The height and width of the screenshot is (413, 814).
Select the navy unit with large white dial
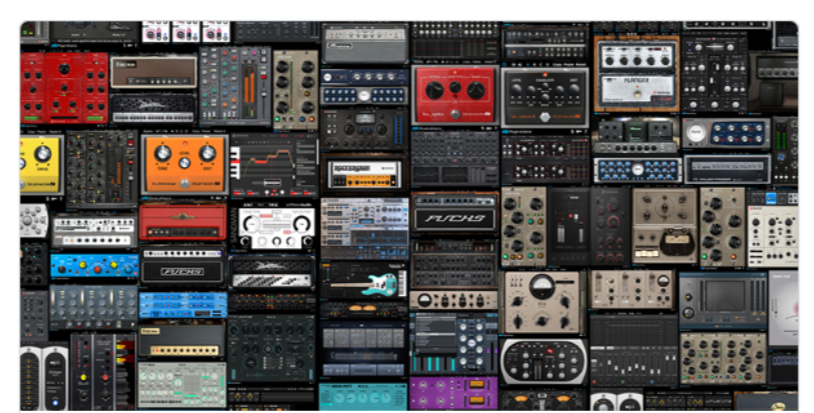click(726, 133)
